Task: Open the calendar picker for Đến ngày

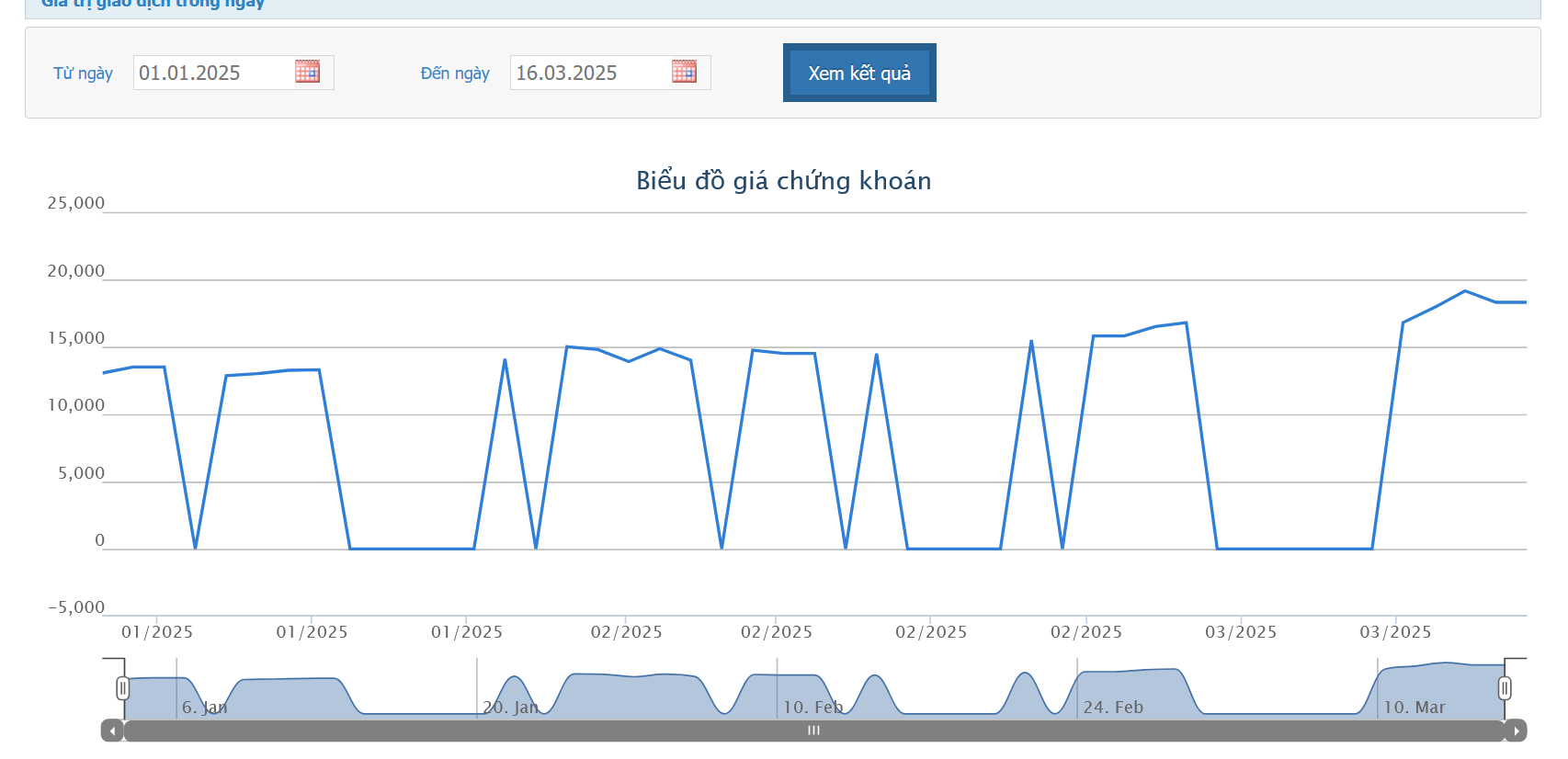Action: click(x=684, y=72)
